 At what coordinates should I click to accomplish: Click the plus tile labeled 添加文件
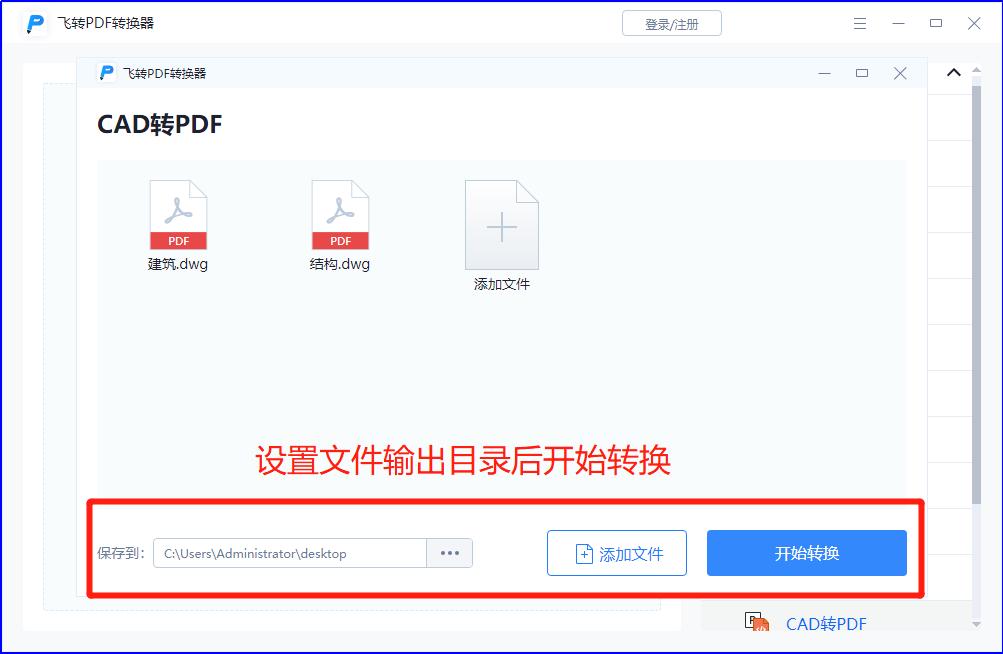coord(501,223)
